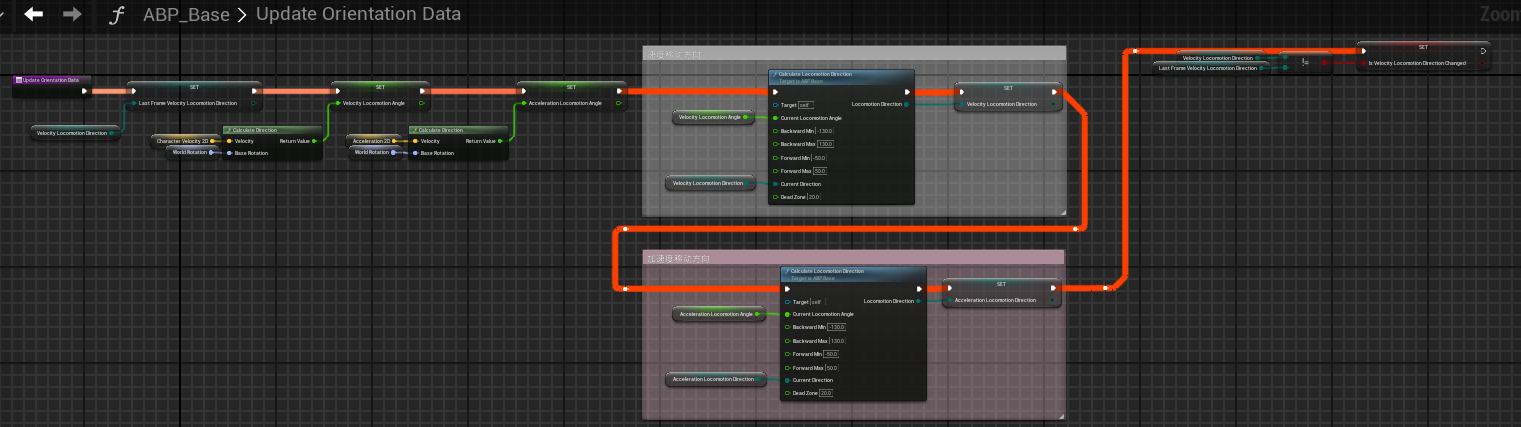
Task: Click Current Locomotion Angle pin in gray comment
Action: [775, 118]
